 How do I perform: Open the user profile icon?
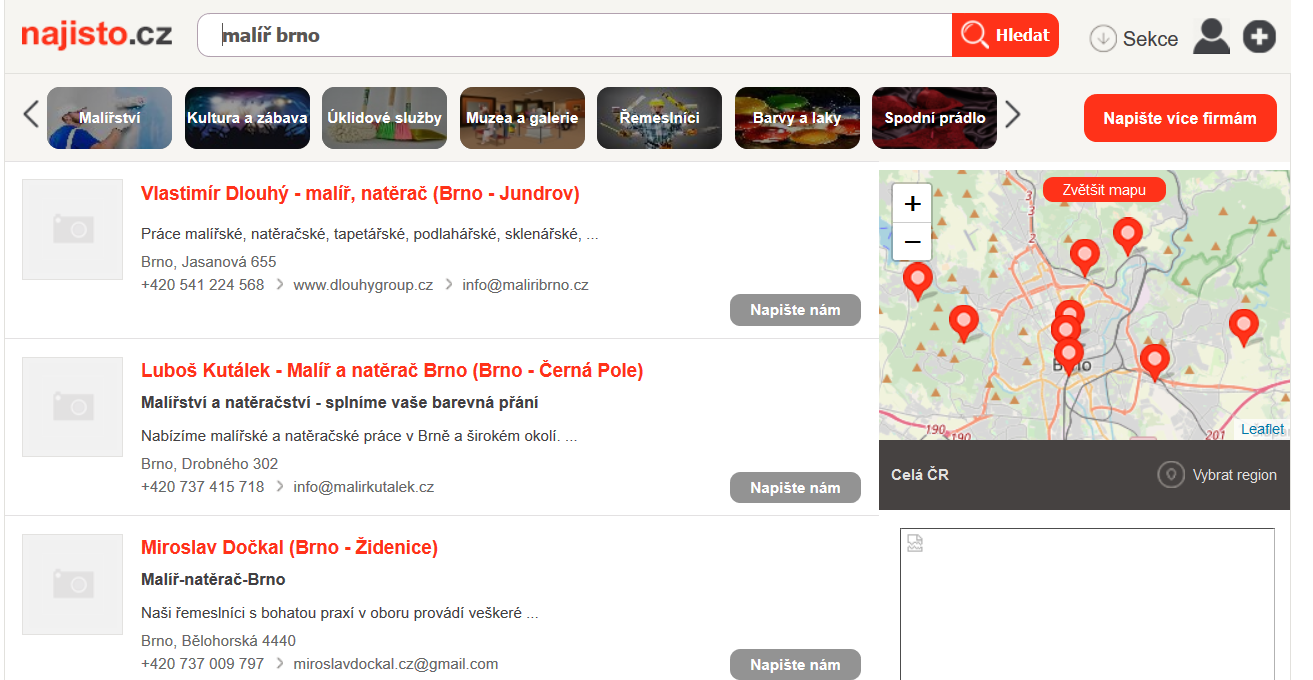pos(1211,37)
